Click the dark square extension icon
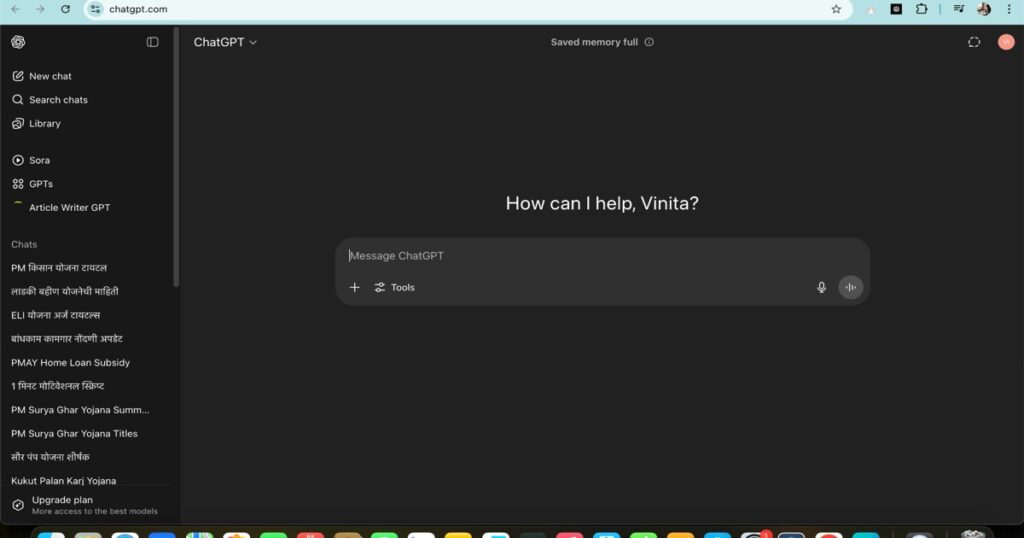The width and height of the screenshot is (1024, 538). 896,9
